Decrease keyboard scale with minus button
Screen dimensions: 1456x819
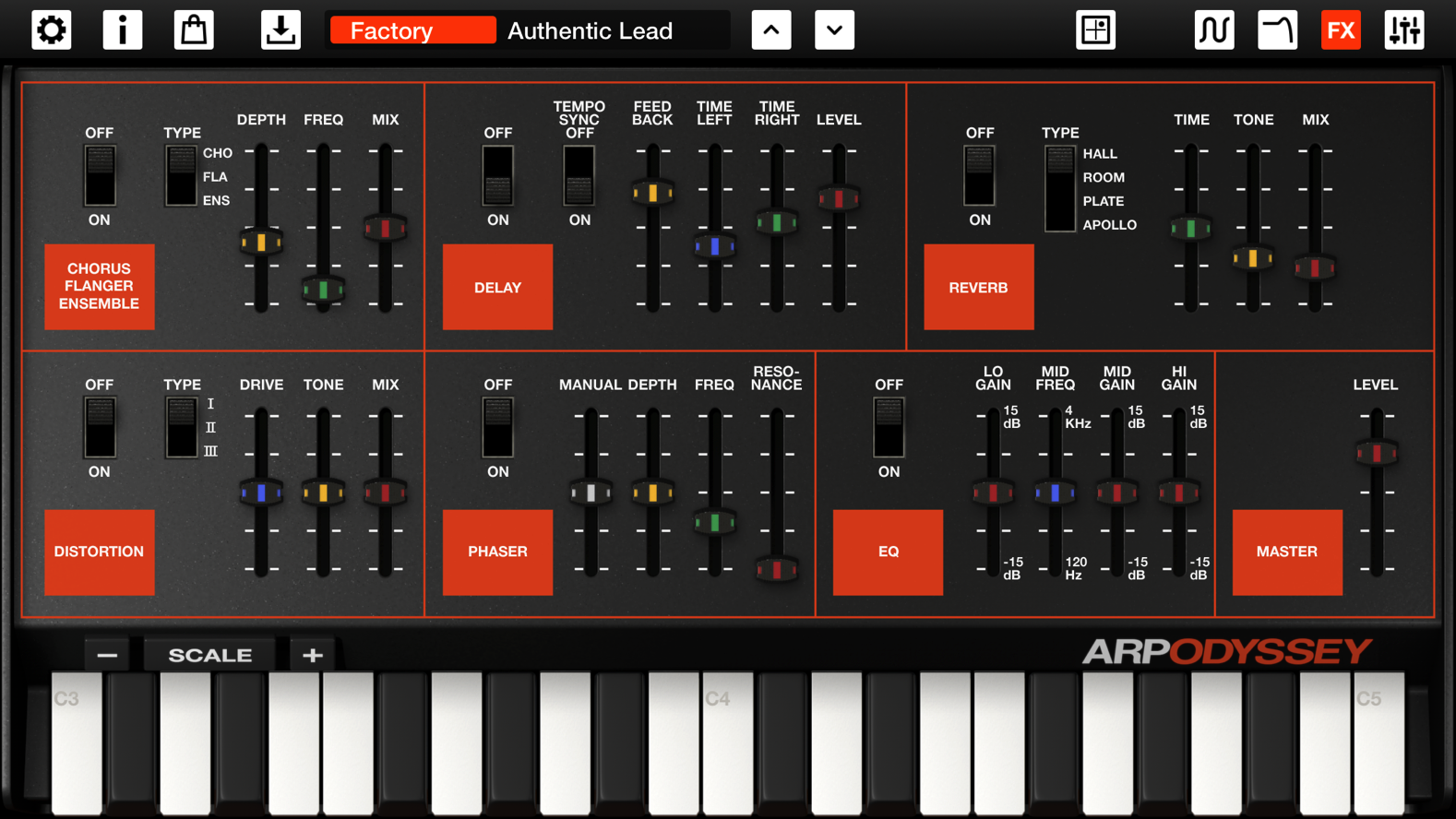[107, 655]
